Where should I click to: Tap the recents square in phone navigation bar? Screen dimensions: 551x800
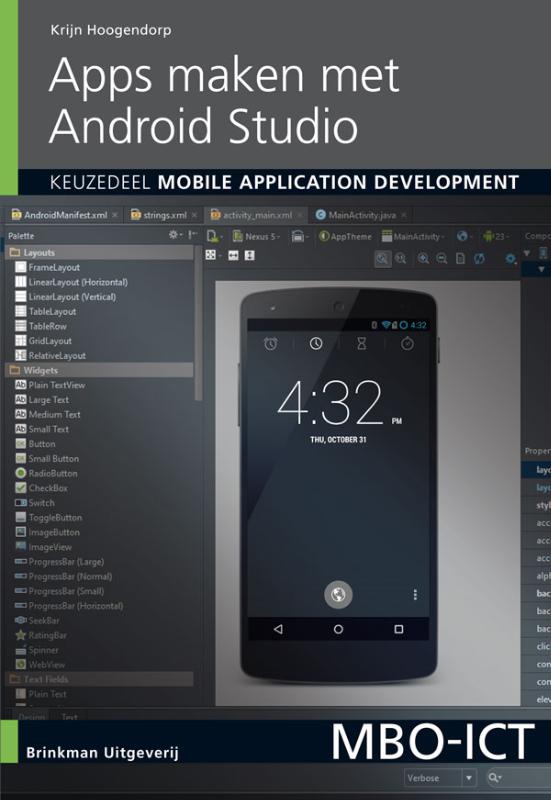point(399,629)
